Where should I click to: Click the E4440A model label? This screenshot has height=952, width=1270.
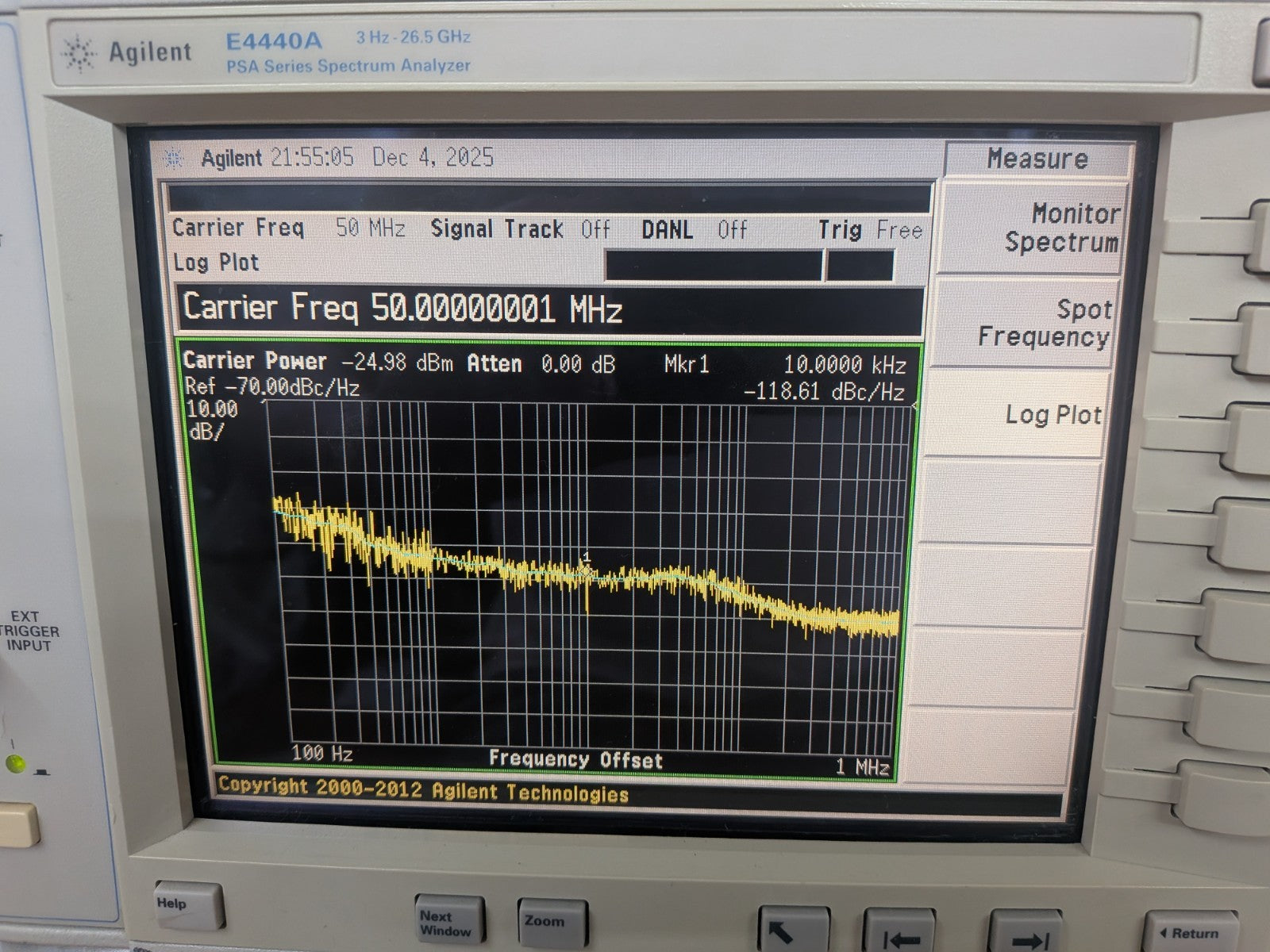pyautogui.click(x=274, y=40)
